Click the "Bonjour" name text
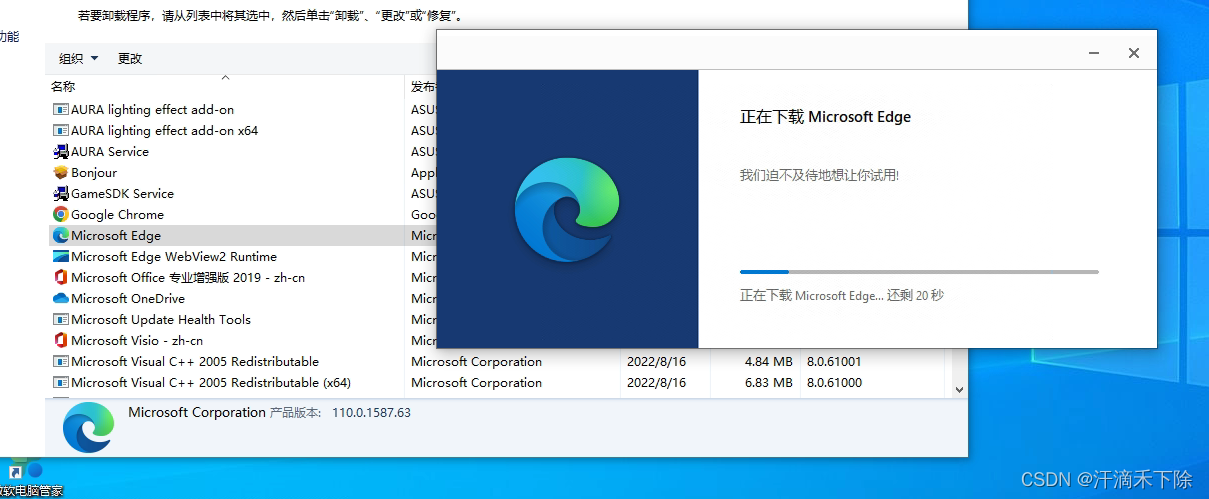Viewport: 1209px width, 499px height. click(94, 173)
